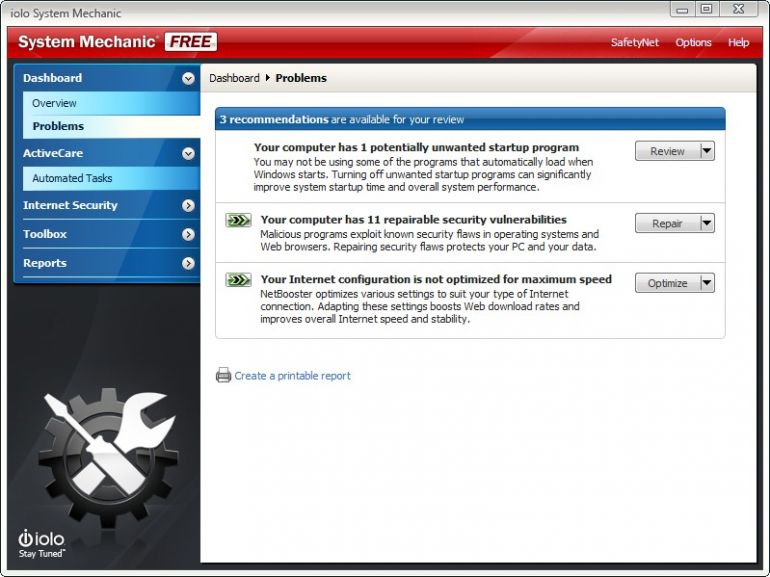Screen dimensions: 770x577
Task: Expand the Toolbox section arrow
Action: click(188, 234)
